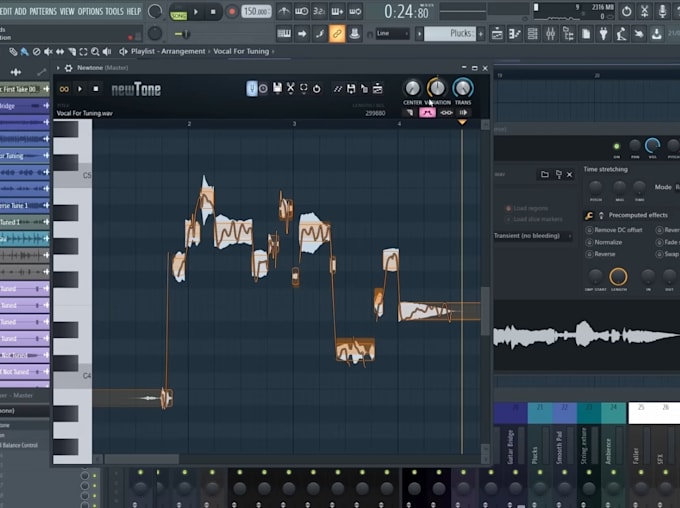The width and height of the screenshot is (680, 508).
Task: Open the Plucks pattern selector
Action: (450, 33)
